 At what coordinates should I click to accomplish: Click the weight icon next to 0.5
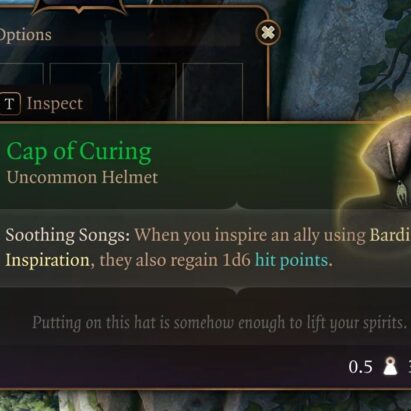pyautogui.click(x=390, y=366)
